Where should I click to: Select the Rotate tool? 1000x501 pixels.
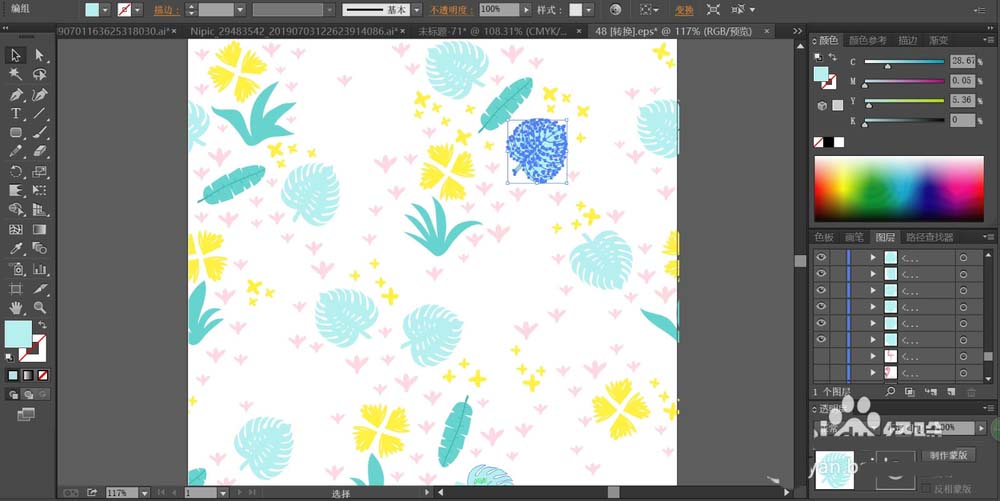pos(15,171)
